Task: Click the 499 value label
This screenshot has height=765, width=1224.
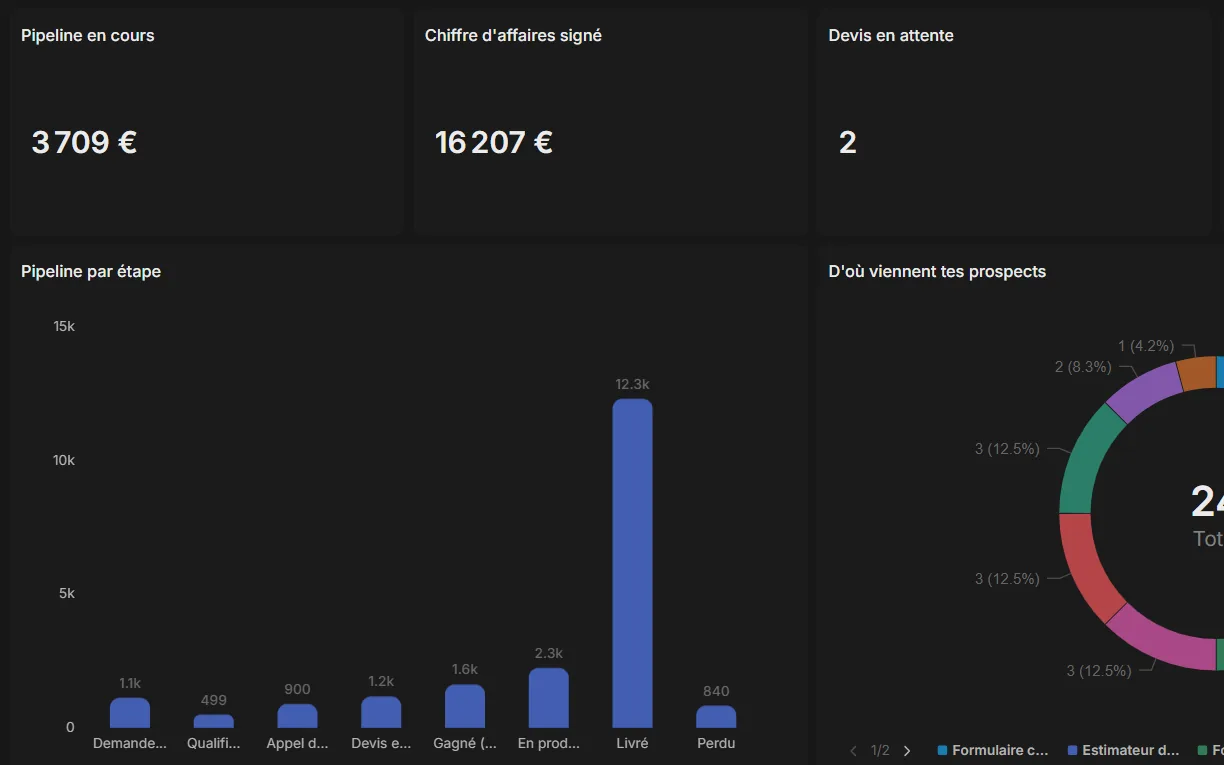Action: point(214,700)
